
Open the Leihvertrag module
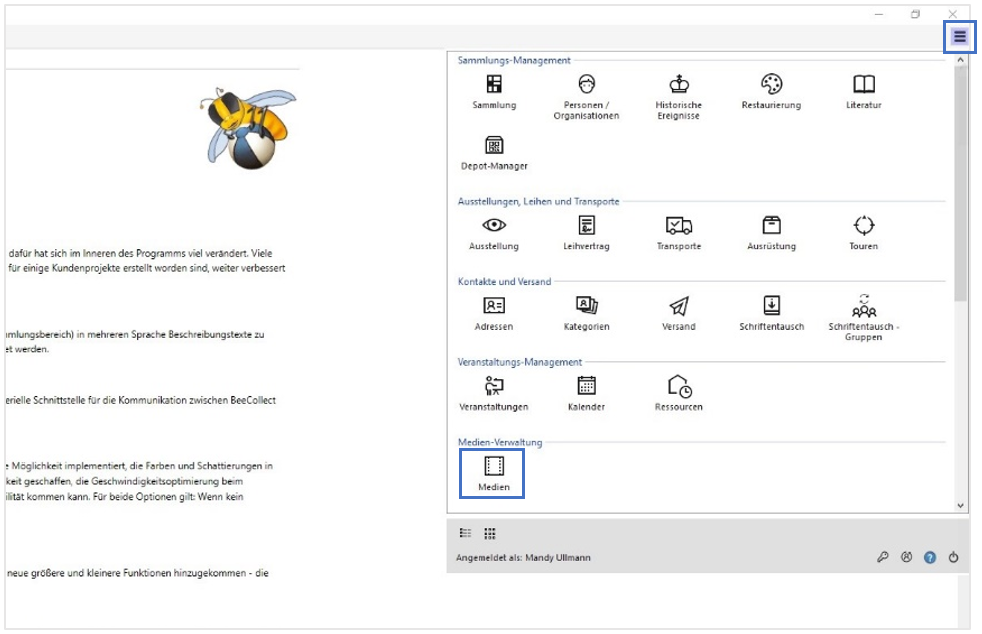[x=586, y=226]
